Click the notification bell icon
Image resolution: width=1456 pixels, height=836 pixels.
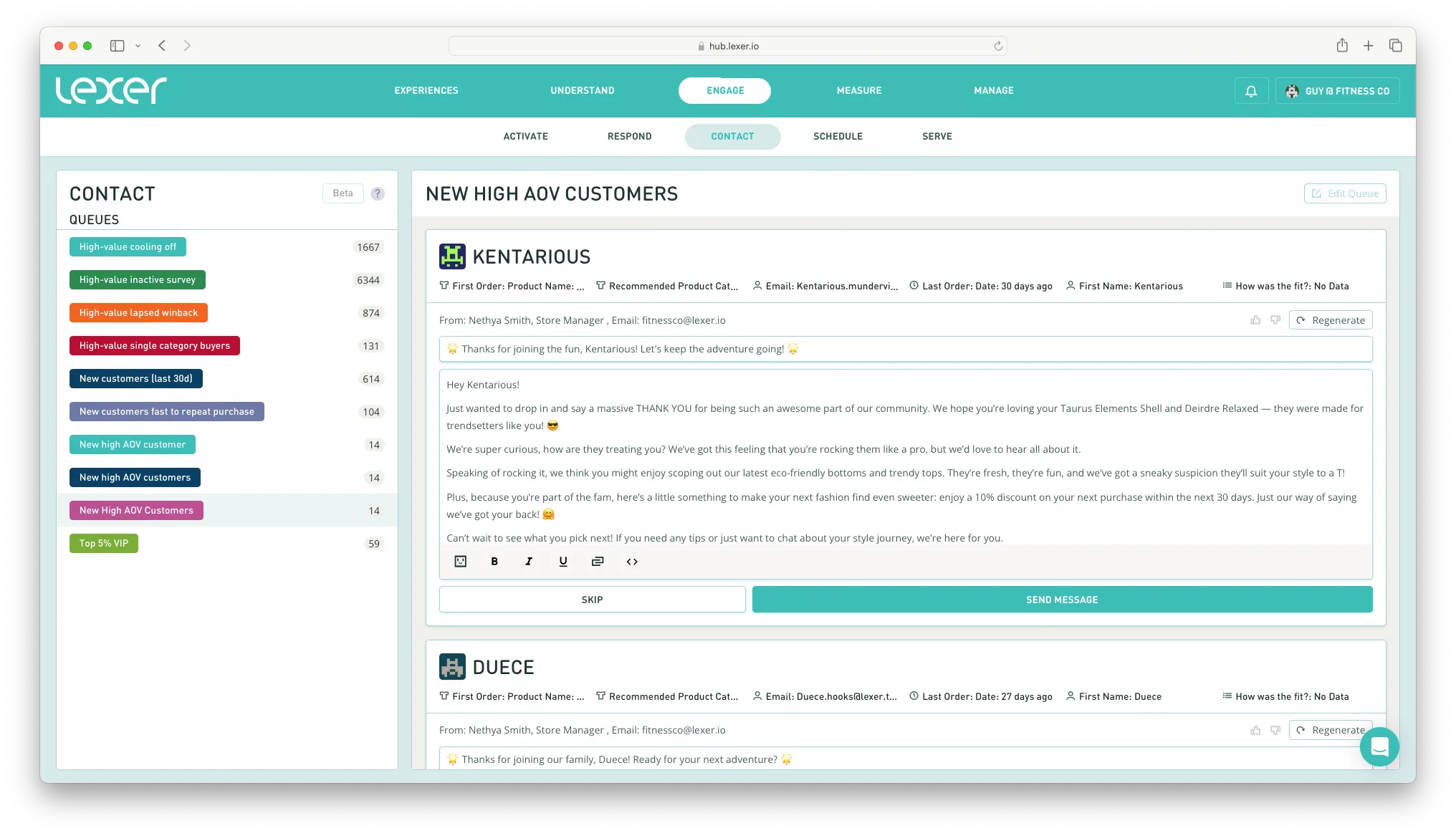[1251, 91]
